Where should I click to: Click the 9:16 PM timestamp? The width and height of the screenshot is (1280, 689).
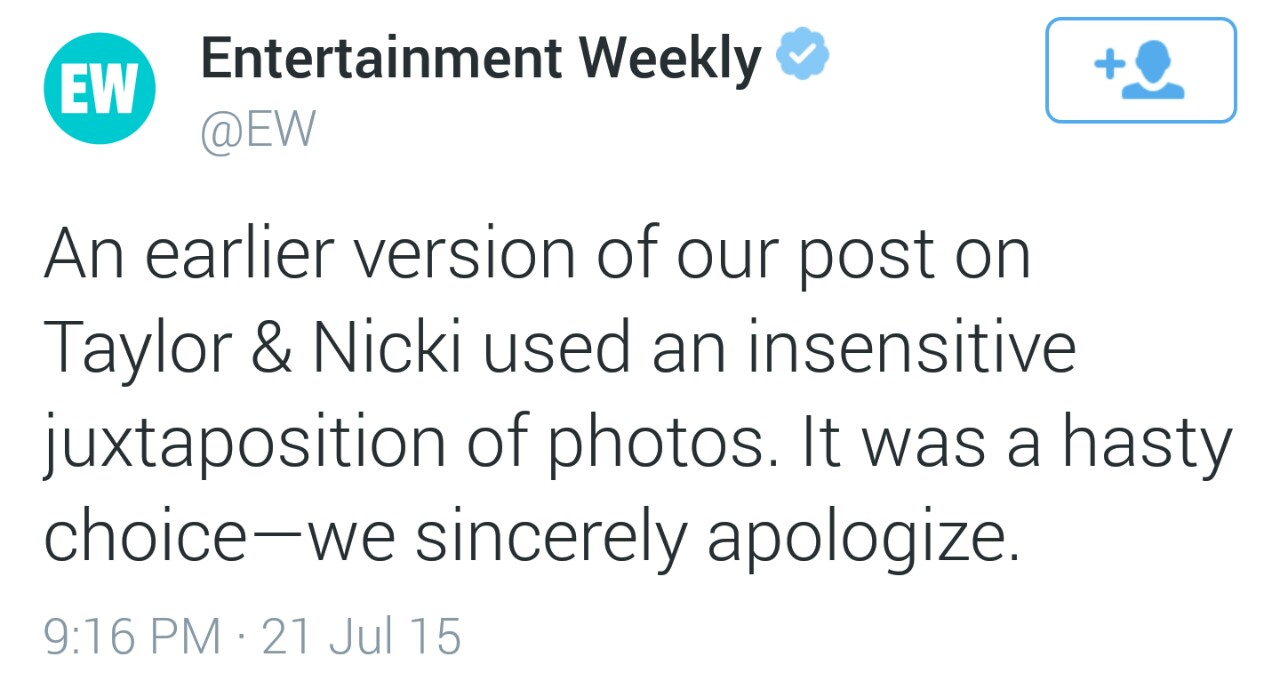point(131,636)
